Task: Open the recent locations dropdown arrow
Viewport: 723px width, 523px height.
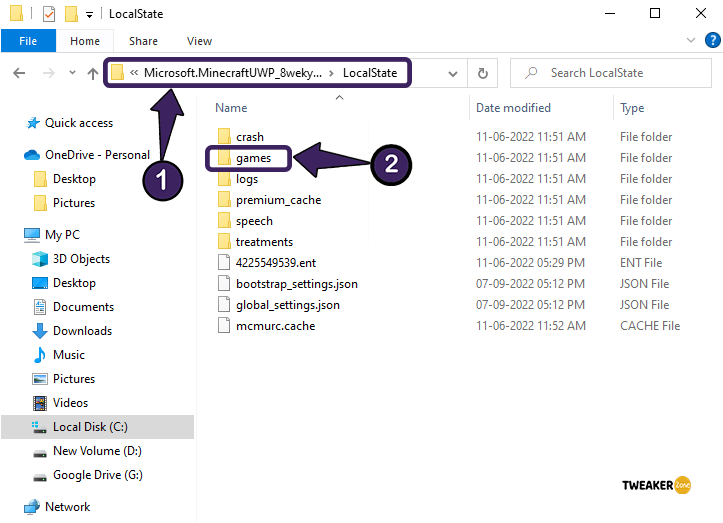Action: [72, 73]
